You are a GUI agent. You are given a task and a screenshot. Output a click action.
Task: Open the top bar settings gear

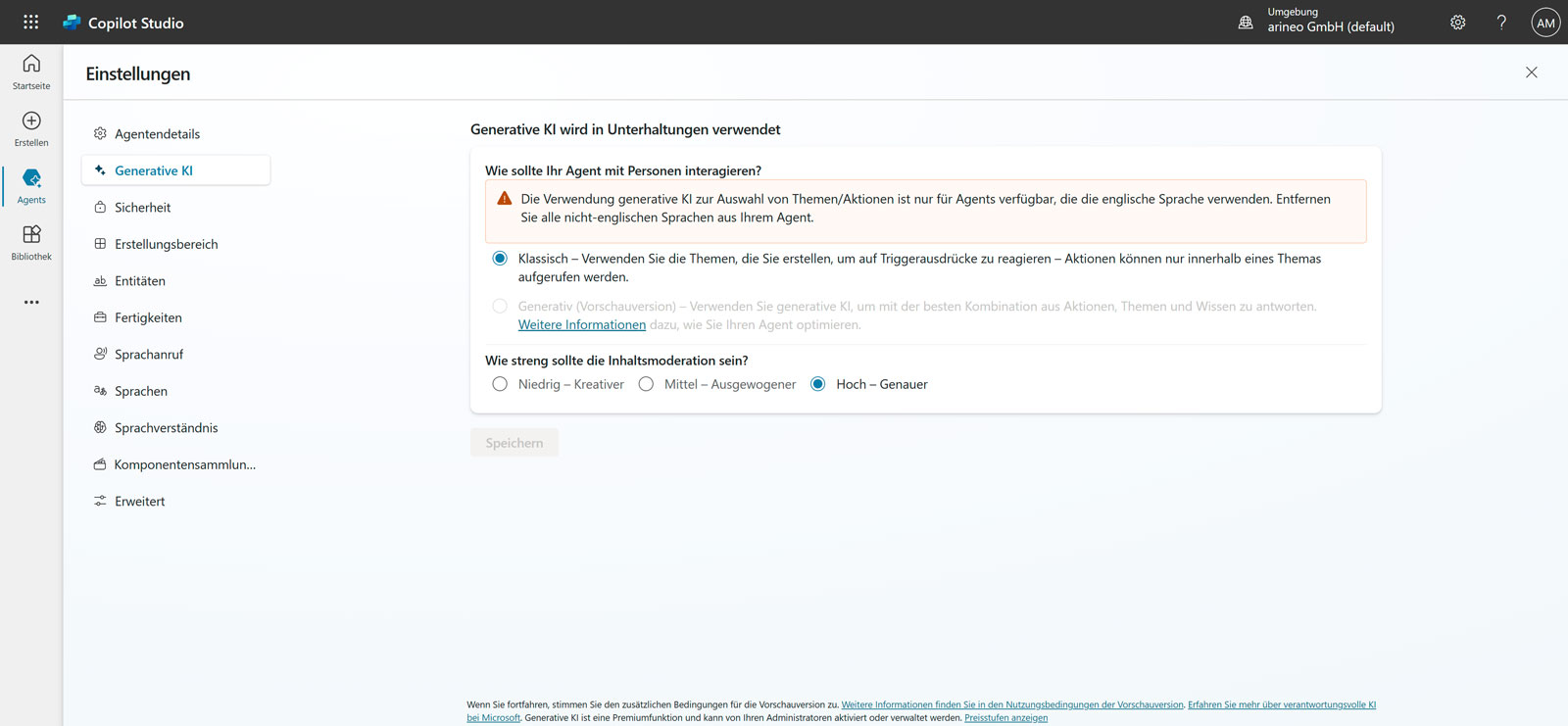click(x=1457, y=23)
